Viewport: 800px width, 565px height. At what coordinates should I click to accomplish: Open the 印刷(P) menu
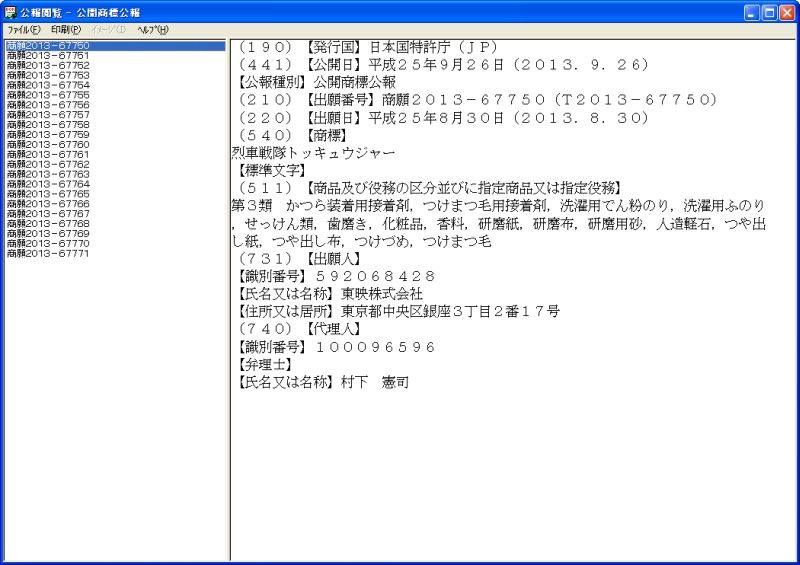click(x=66, y=30)
